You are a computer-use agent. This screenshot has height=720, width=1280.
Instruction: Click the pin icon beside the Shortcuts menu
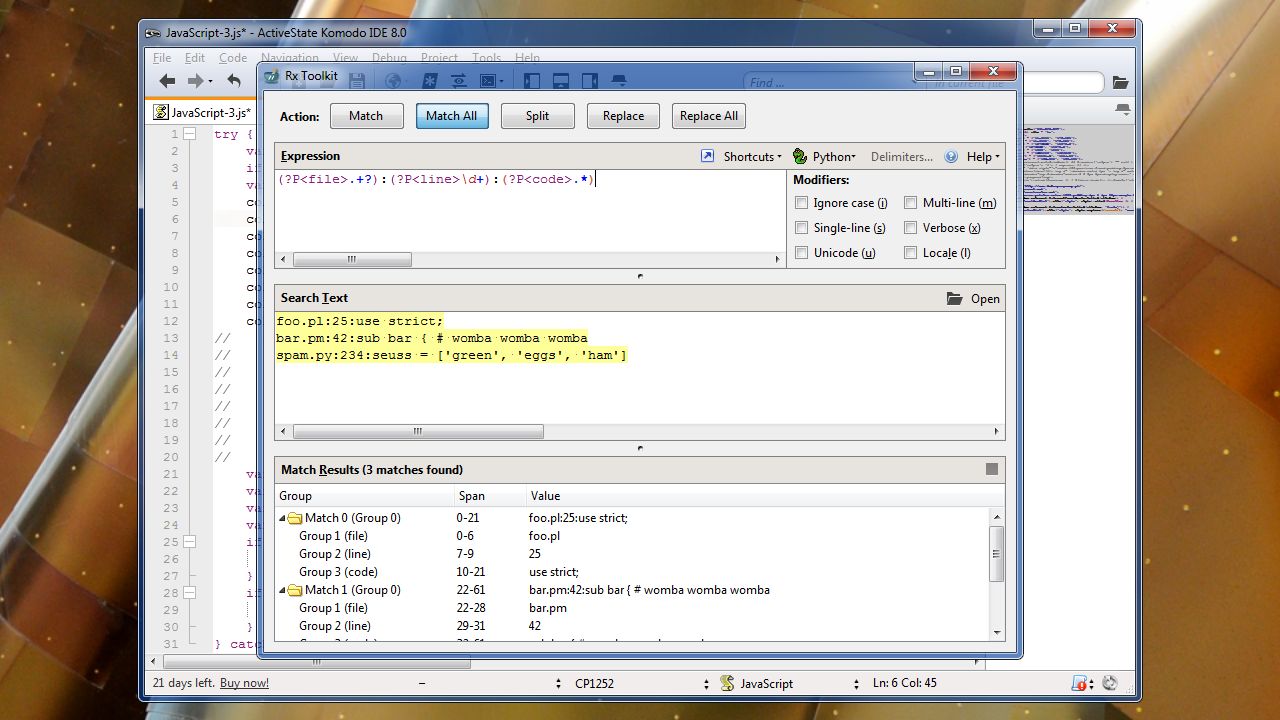707,156
